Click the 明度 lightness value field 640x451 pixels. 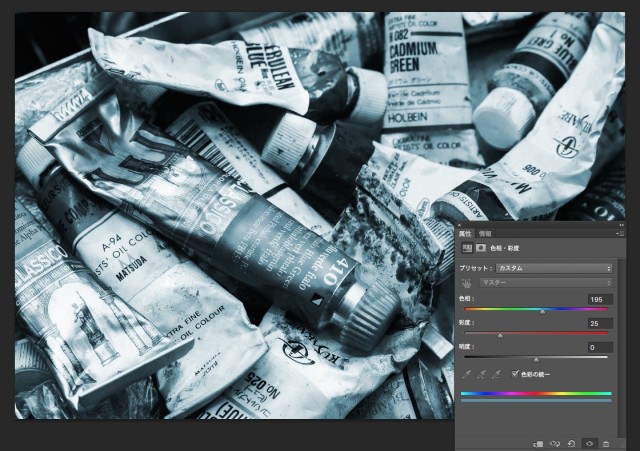click(x=599, y=347)
